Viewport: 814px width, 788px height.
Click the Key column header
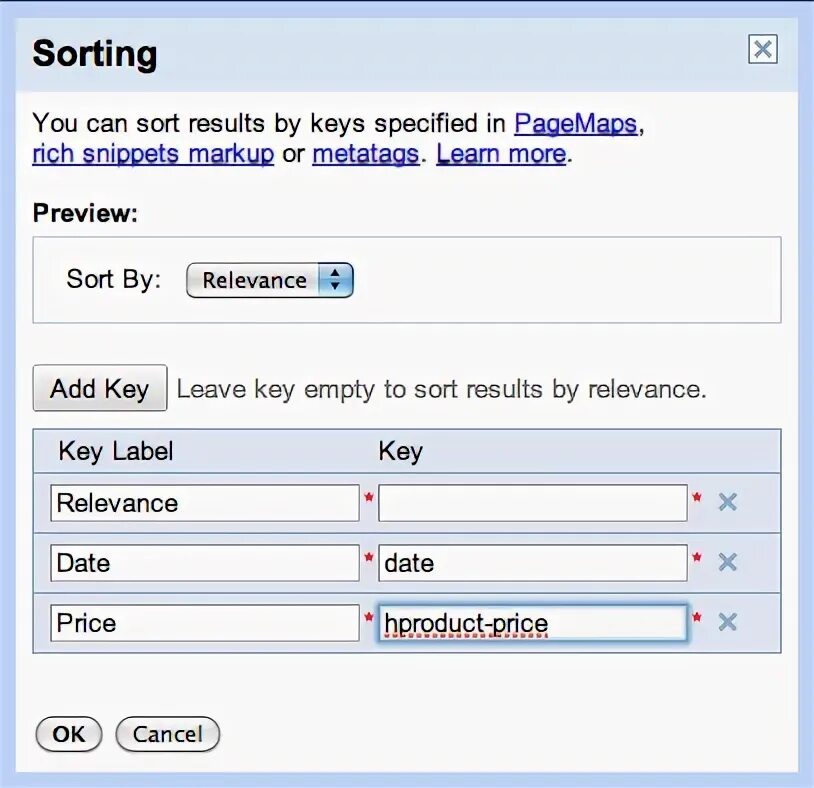coord(400,451)
